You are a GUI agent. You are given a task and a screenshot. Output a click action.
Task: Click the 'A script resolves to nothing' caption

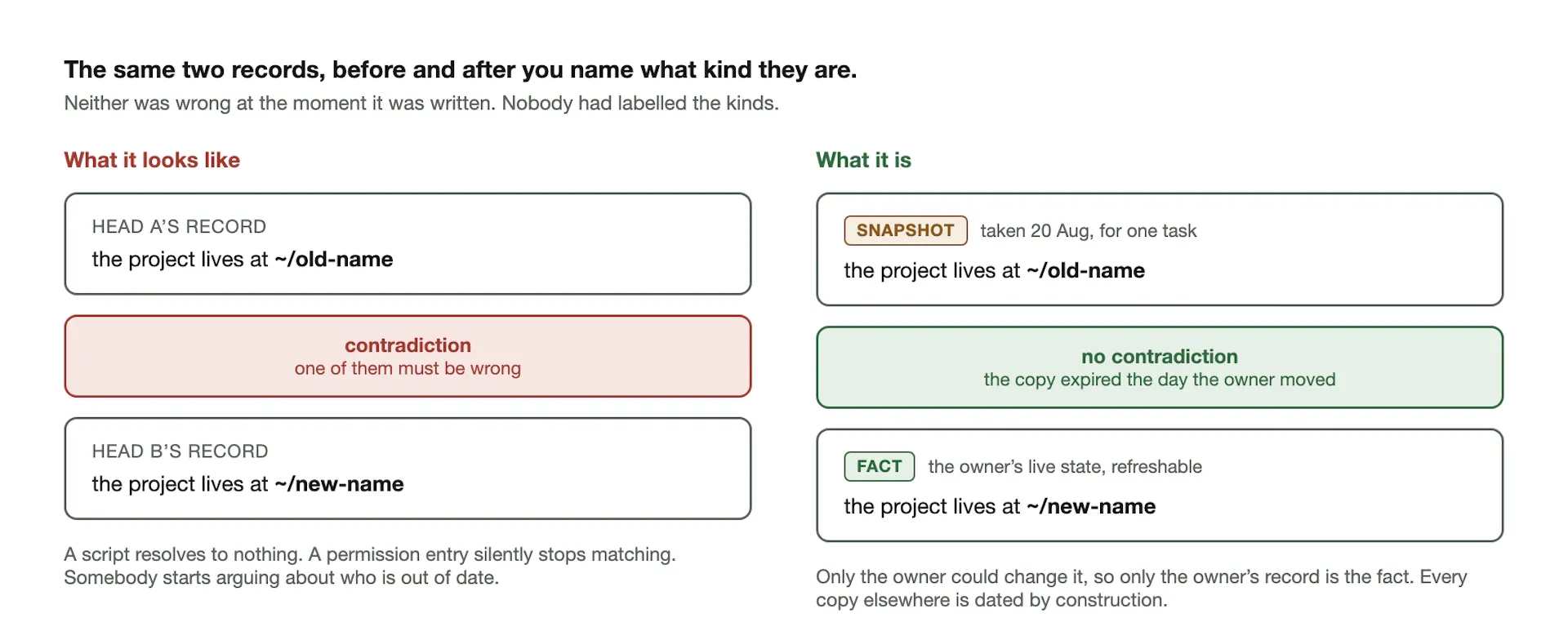(370, 566)
